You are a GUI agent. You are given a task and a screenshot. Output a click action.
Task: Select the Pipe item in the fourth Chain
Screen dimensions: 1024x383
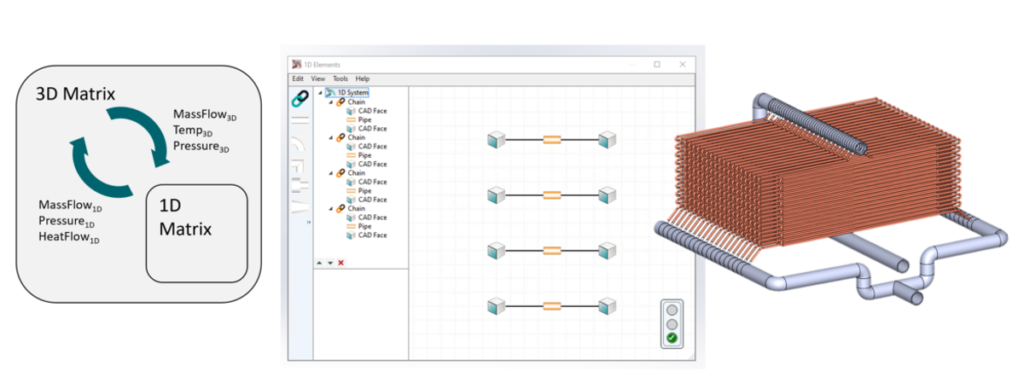(x=359, y=225)
